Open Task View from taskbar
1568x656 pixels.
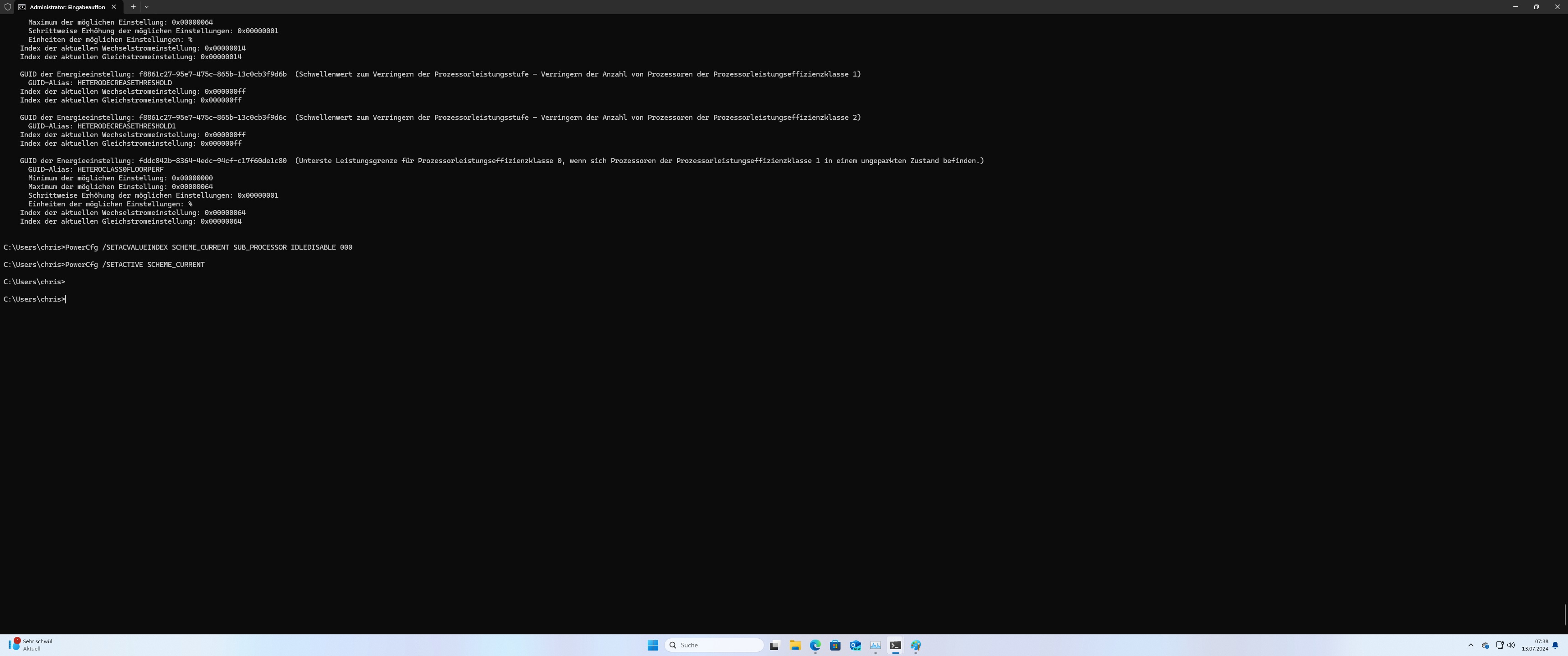(x=774, y=645)
